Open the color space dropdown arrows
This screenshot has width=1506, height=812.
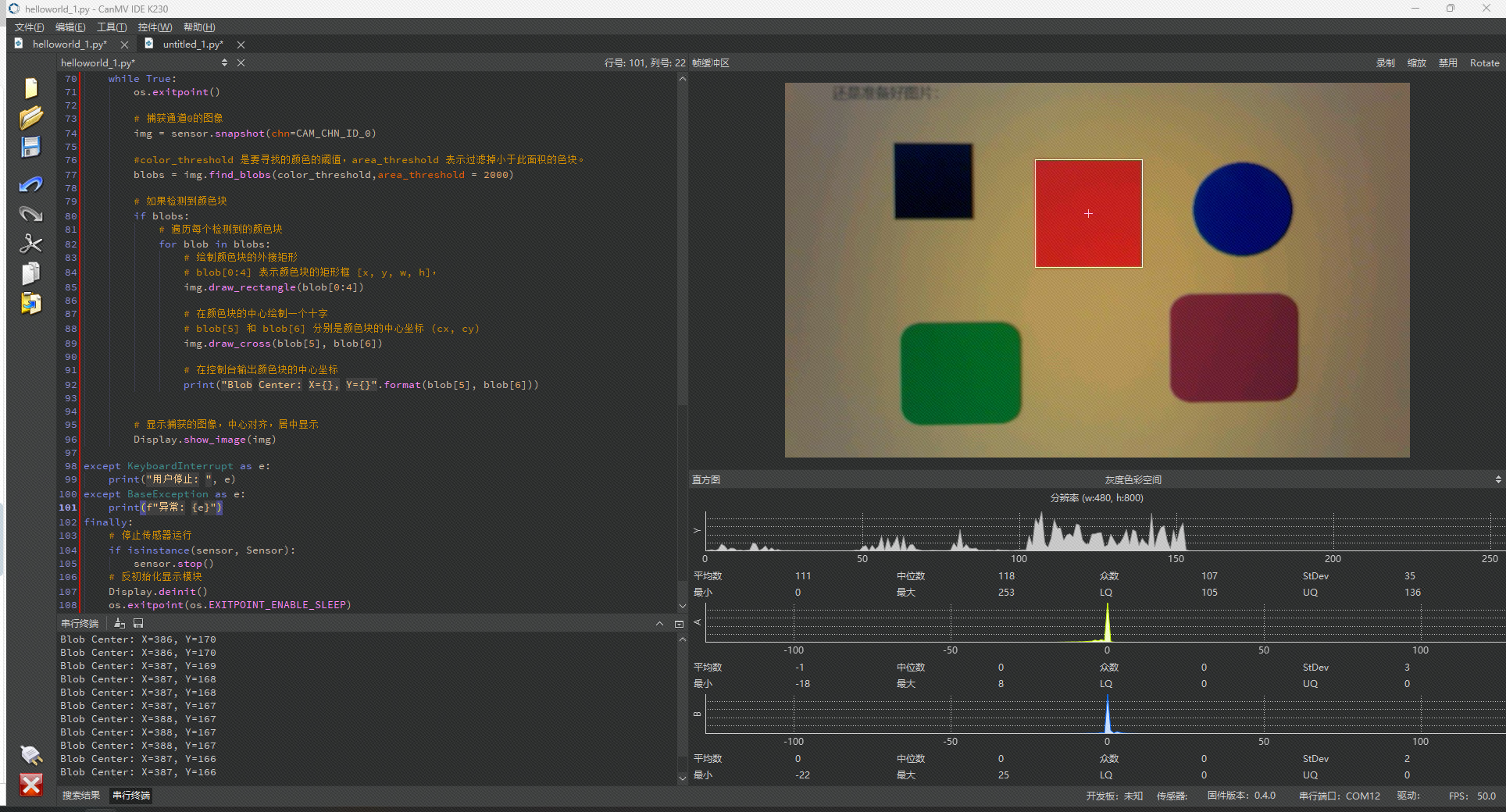(x=1498, y=479)
